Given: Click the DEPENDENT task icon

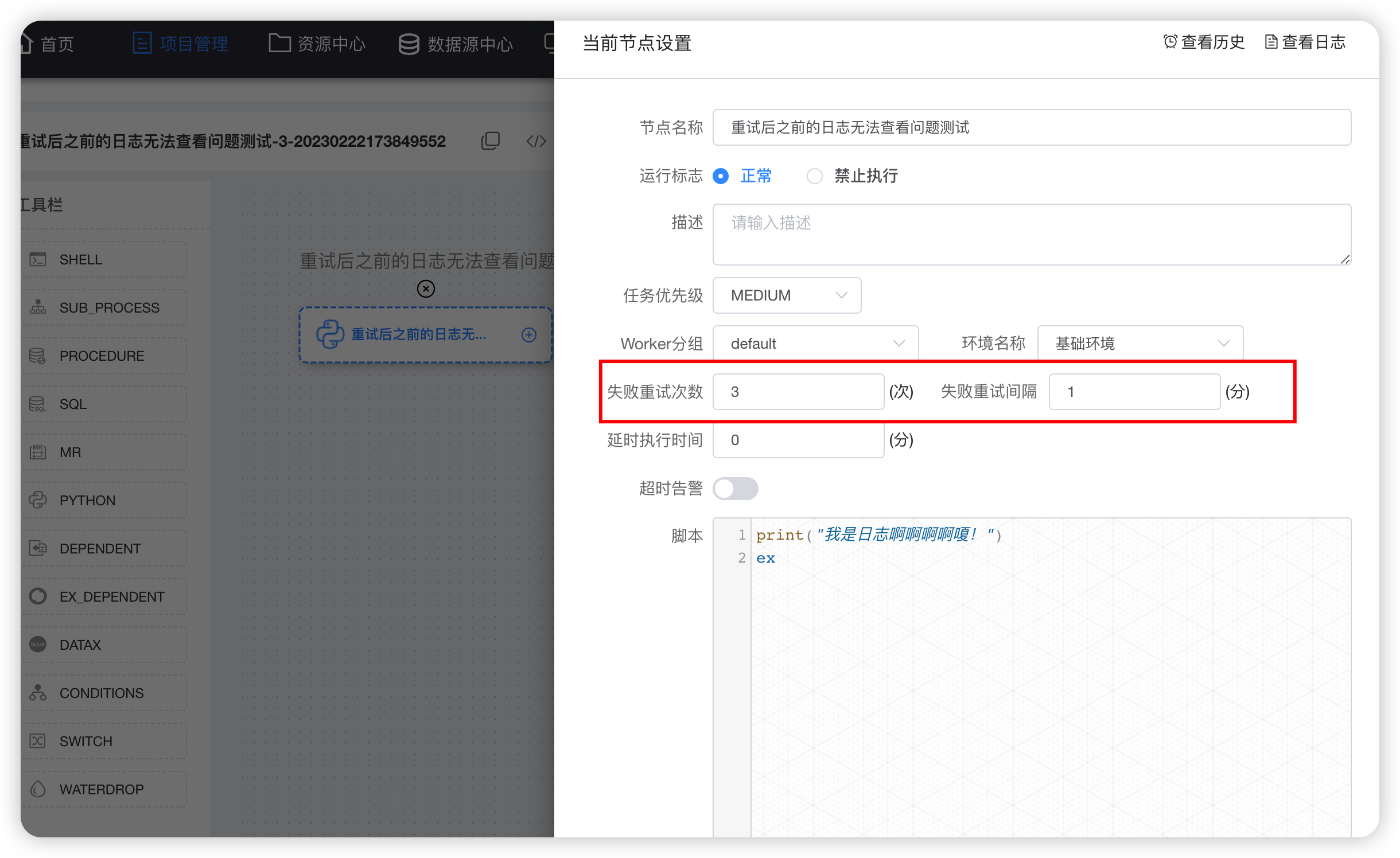Looking at the screenshot, I should point(38,548).
